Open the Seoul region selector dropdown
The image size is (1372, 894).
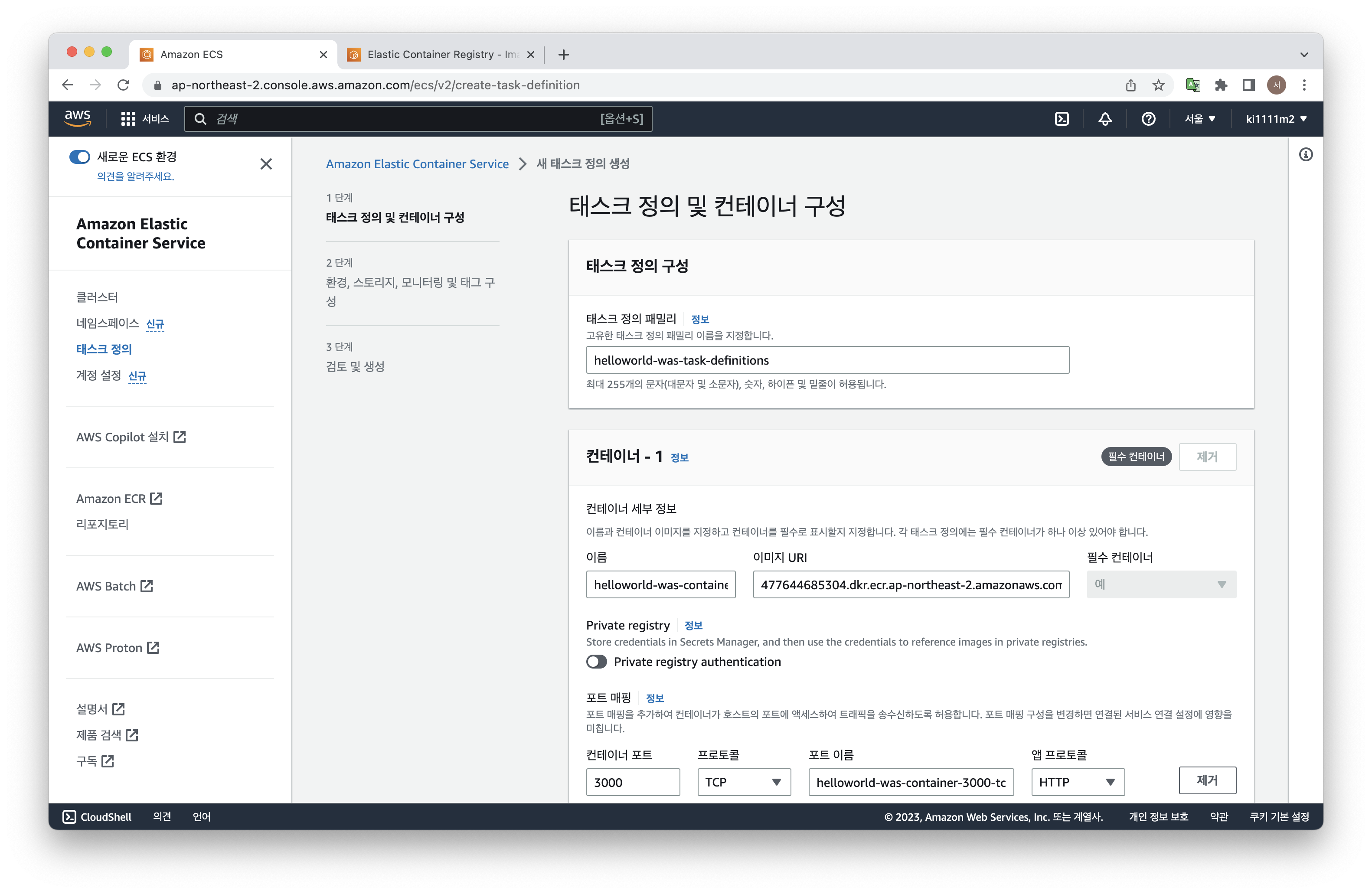pos(1200,119)
